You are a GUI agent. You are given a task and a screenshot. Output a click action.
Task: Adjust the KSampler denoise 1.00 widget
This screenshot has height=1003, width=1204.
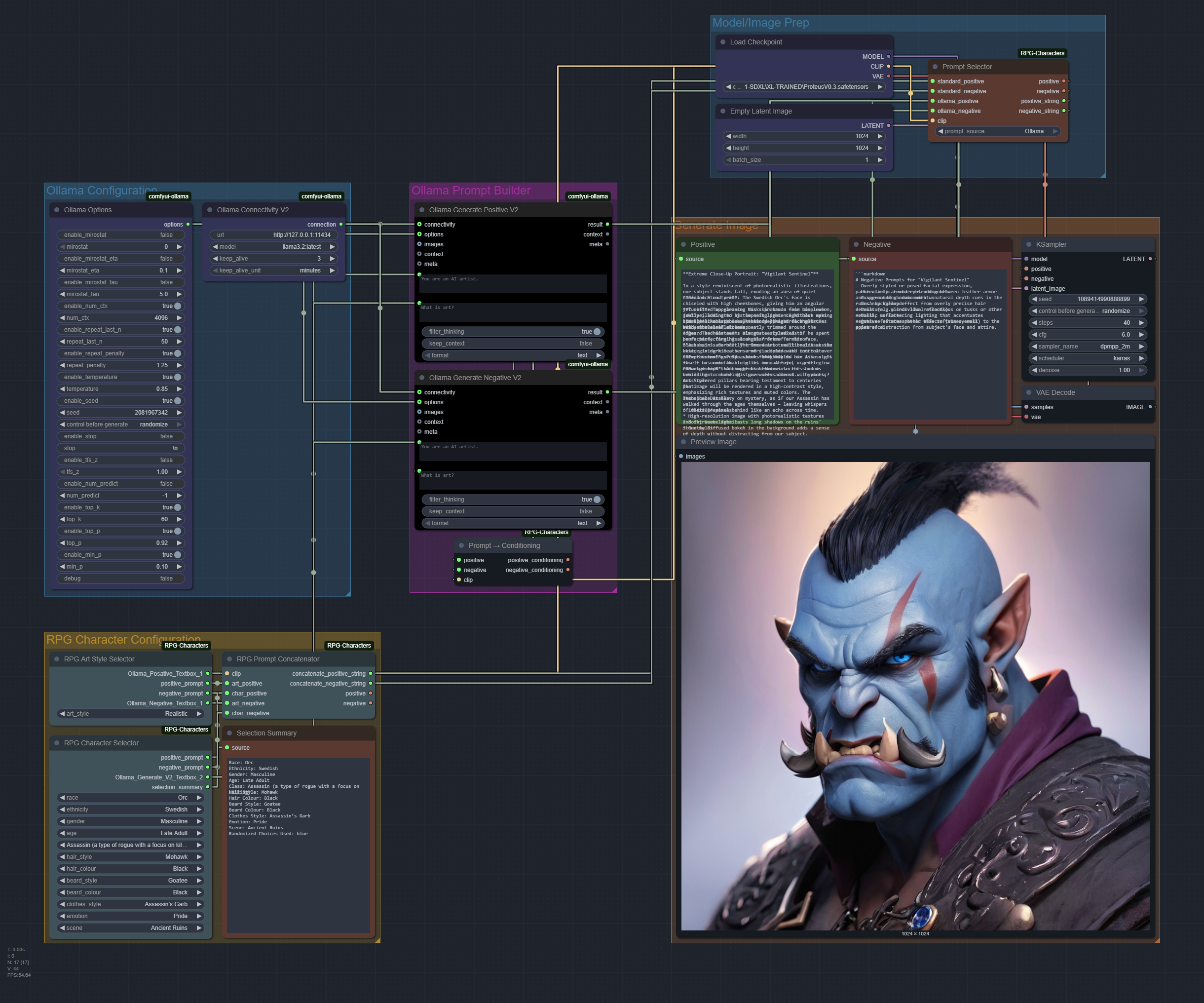[1088, 371]
